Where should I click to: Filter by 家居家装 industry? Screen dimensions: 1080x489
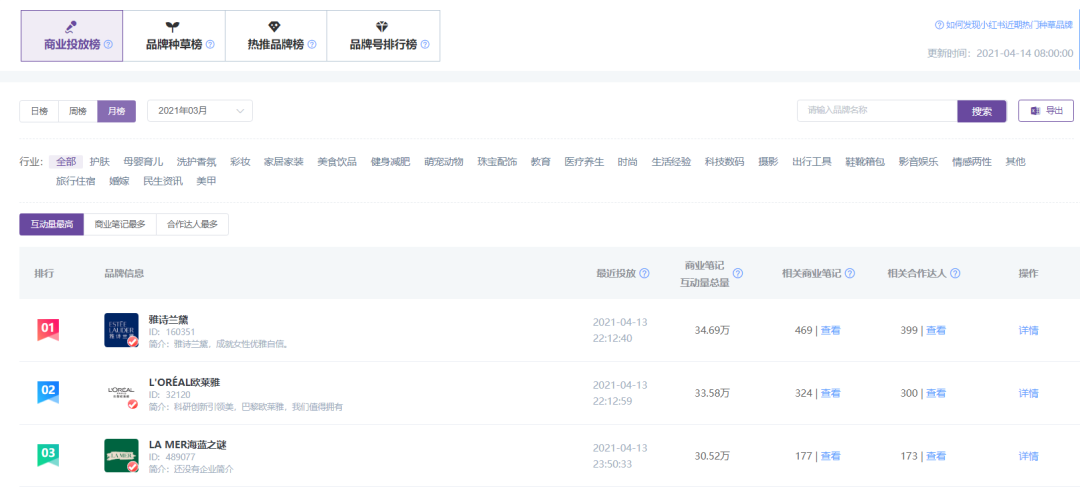pyautogui.click(x=284, y=162)
